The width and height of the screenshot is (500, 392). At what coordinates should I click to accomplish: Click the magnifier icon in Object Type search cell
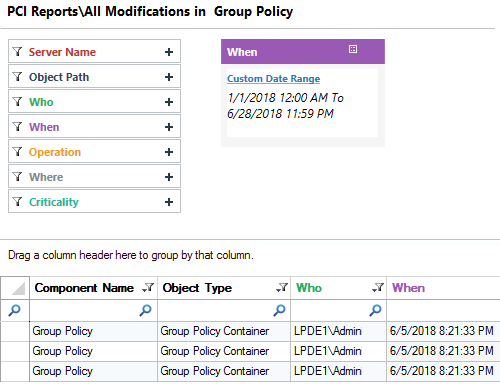point(279,310)
